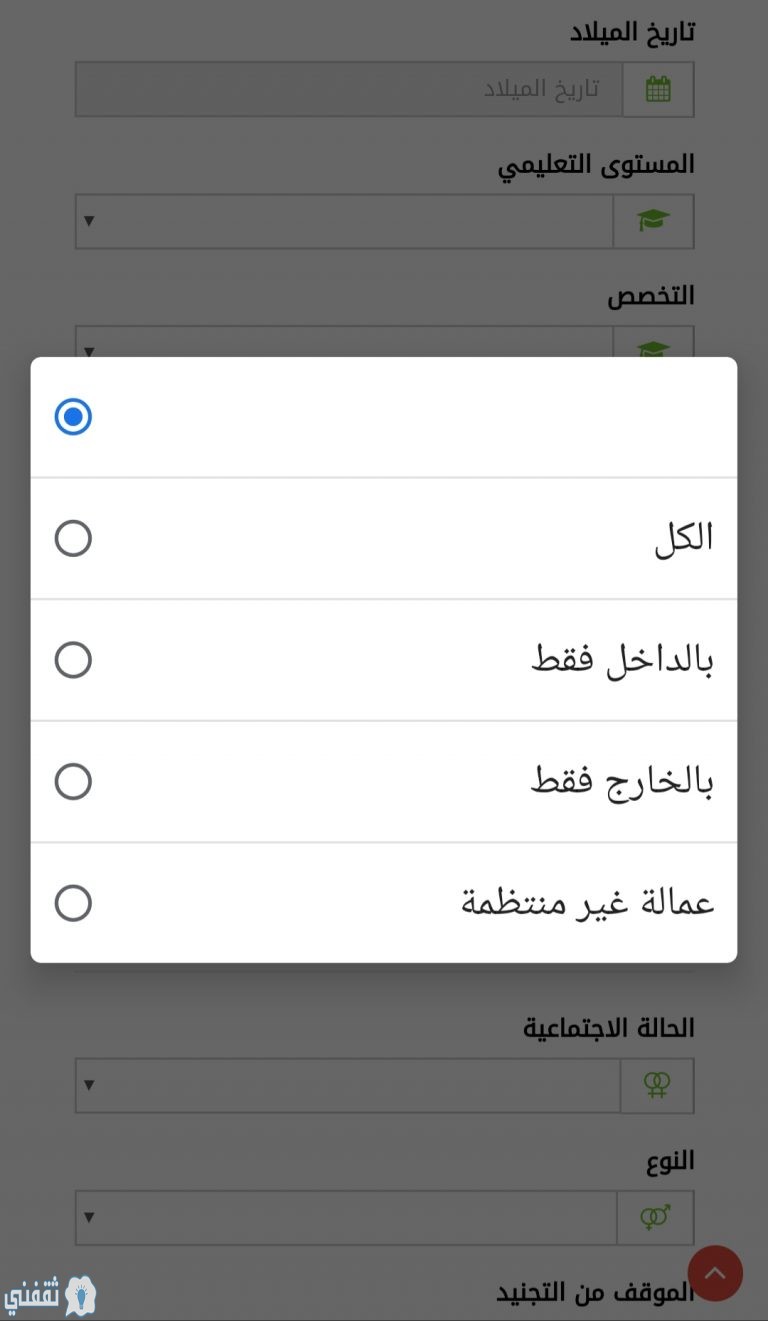Image resolution: width=768 pixels, height=1321 pixels.
Task: Open the النوع dropdown arrow
Action: (x=89, y=1217)
